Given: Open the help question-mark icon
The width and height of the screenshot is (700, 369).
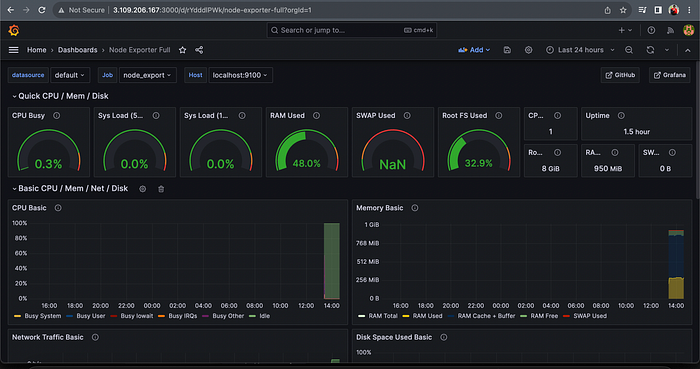Looking at the screenshot, I should tap(651, 30).
